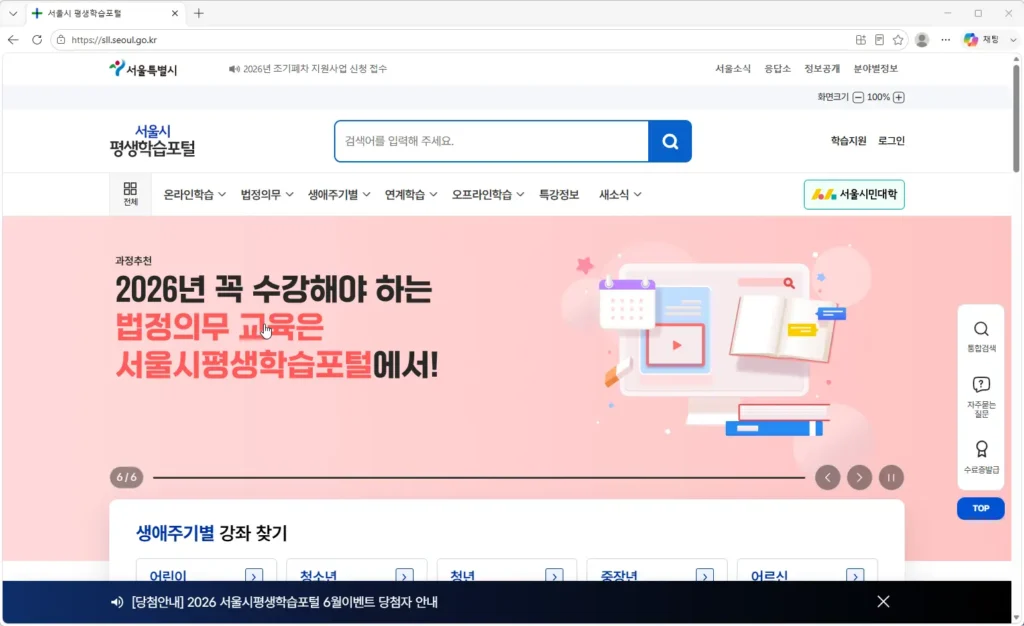
Task: Expand 법정의무 menu
Action: tap(267, 195)
